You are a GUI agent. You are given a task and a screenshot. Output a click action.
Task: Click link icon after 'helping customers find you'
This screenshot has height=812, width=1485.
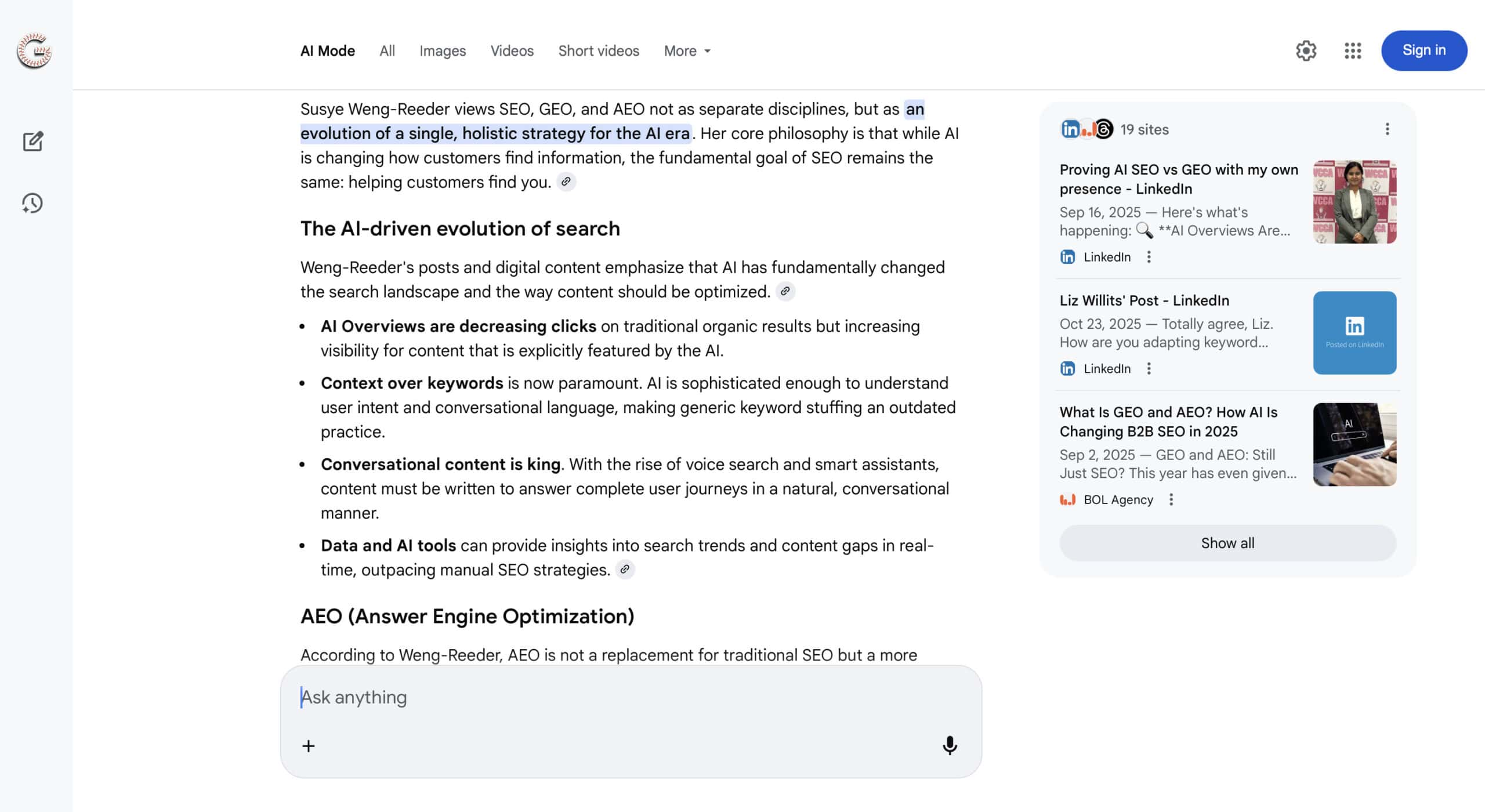click(x=566, y=182)
